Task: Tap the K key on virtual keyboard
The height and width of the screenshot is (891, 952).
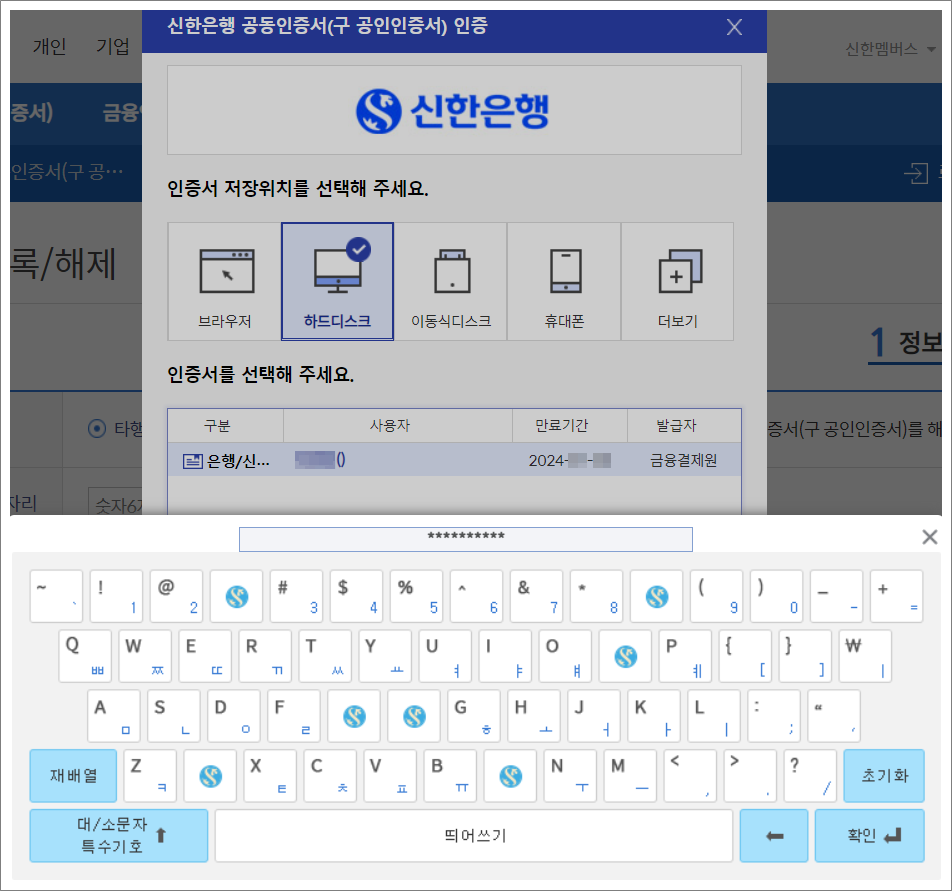Action: point(654,716)
